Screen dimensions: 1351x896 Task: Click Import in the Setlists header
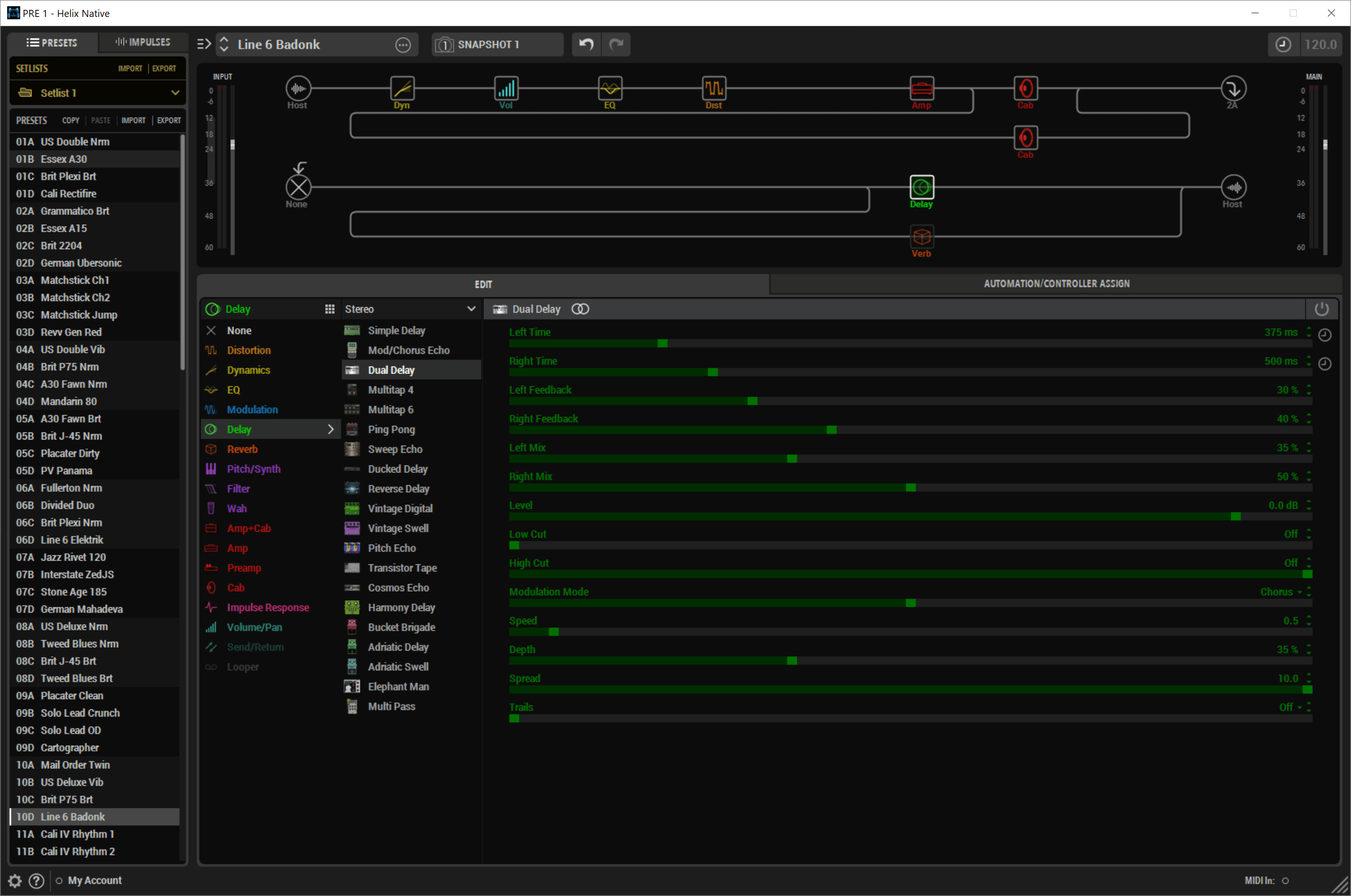pos(130,69)
